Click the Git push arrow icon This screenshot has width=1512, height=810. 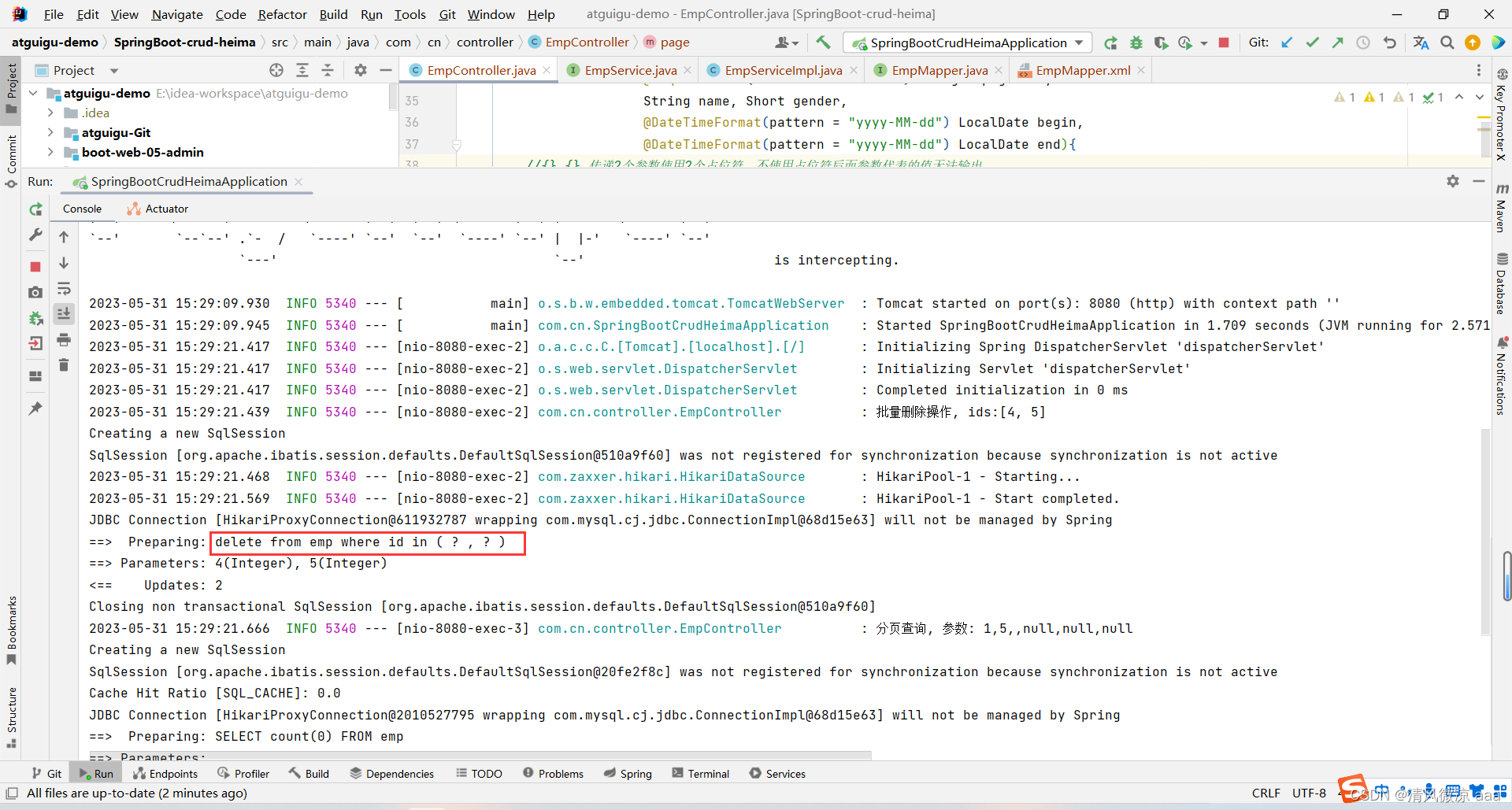click(x=1337, y=43)
